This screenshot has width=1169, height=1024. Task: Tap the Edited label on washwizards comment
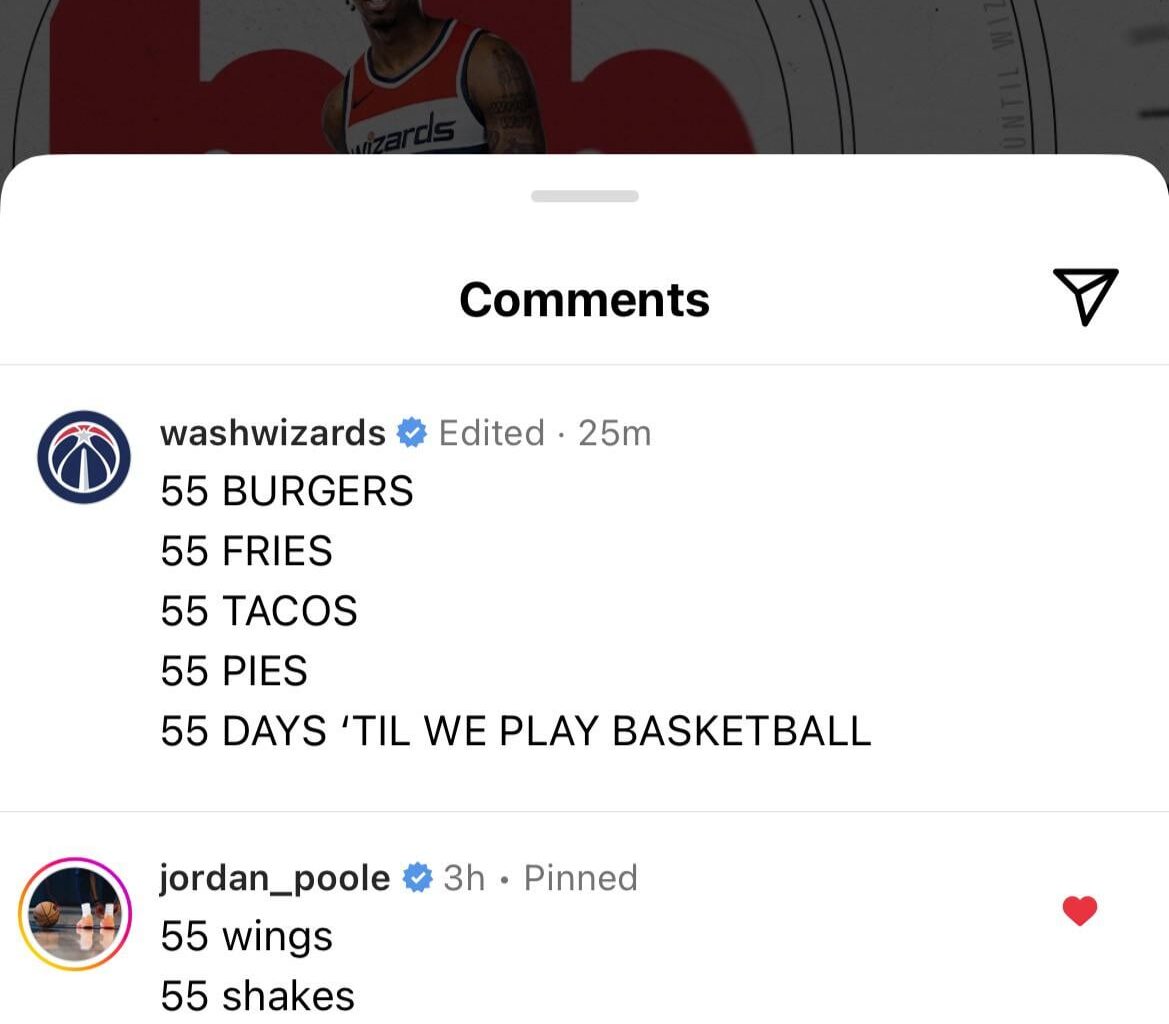pos(491,432)
